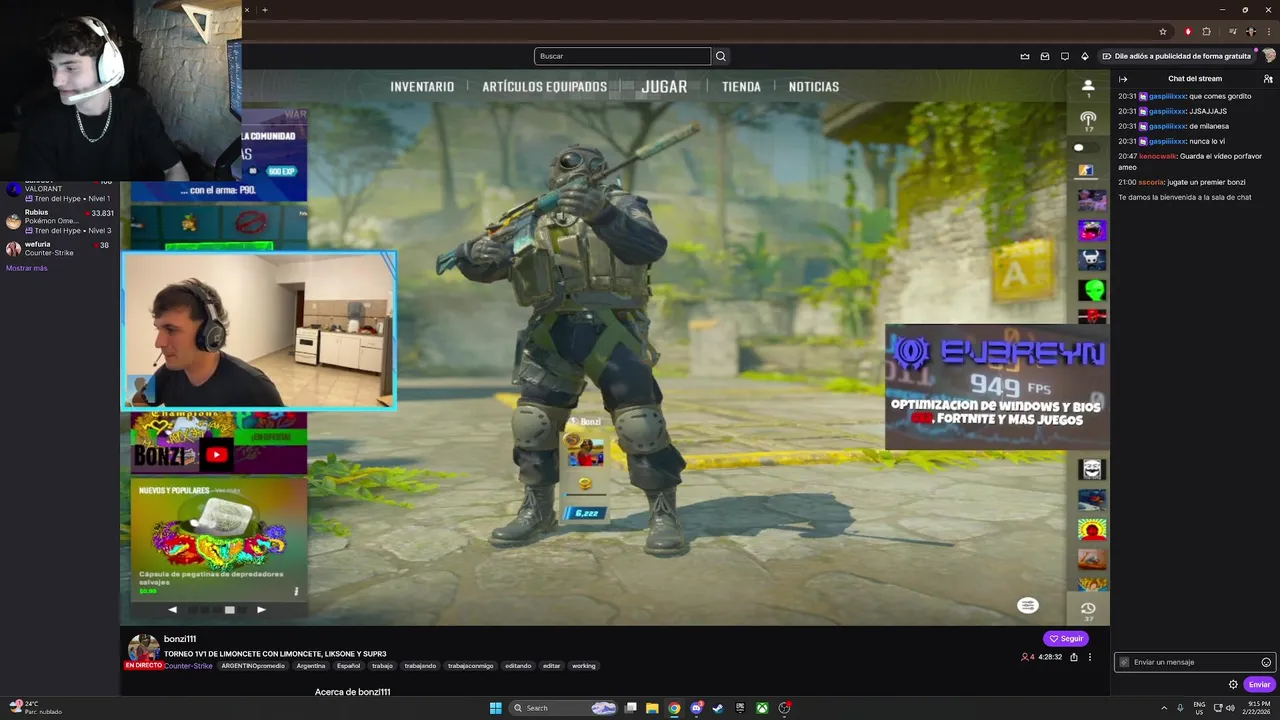Image resolution: width=1280 pixels, height=720 pixels.
Task: Open the share stream icon
Action: 1074,657
